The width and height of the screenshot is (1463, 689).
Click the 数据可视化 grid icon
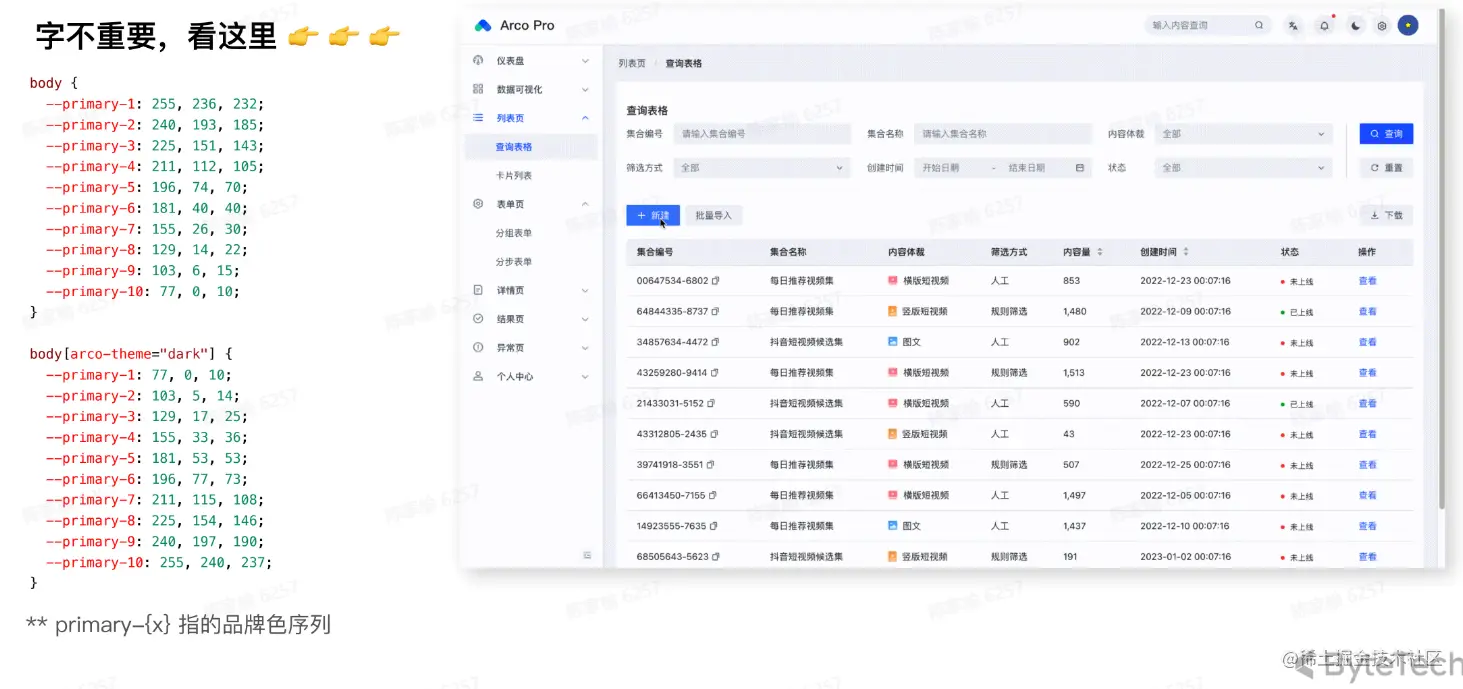point(478,89)
